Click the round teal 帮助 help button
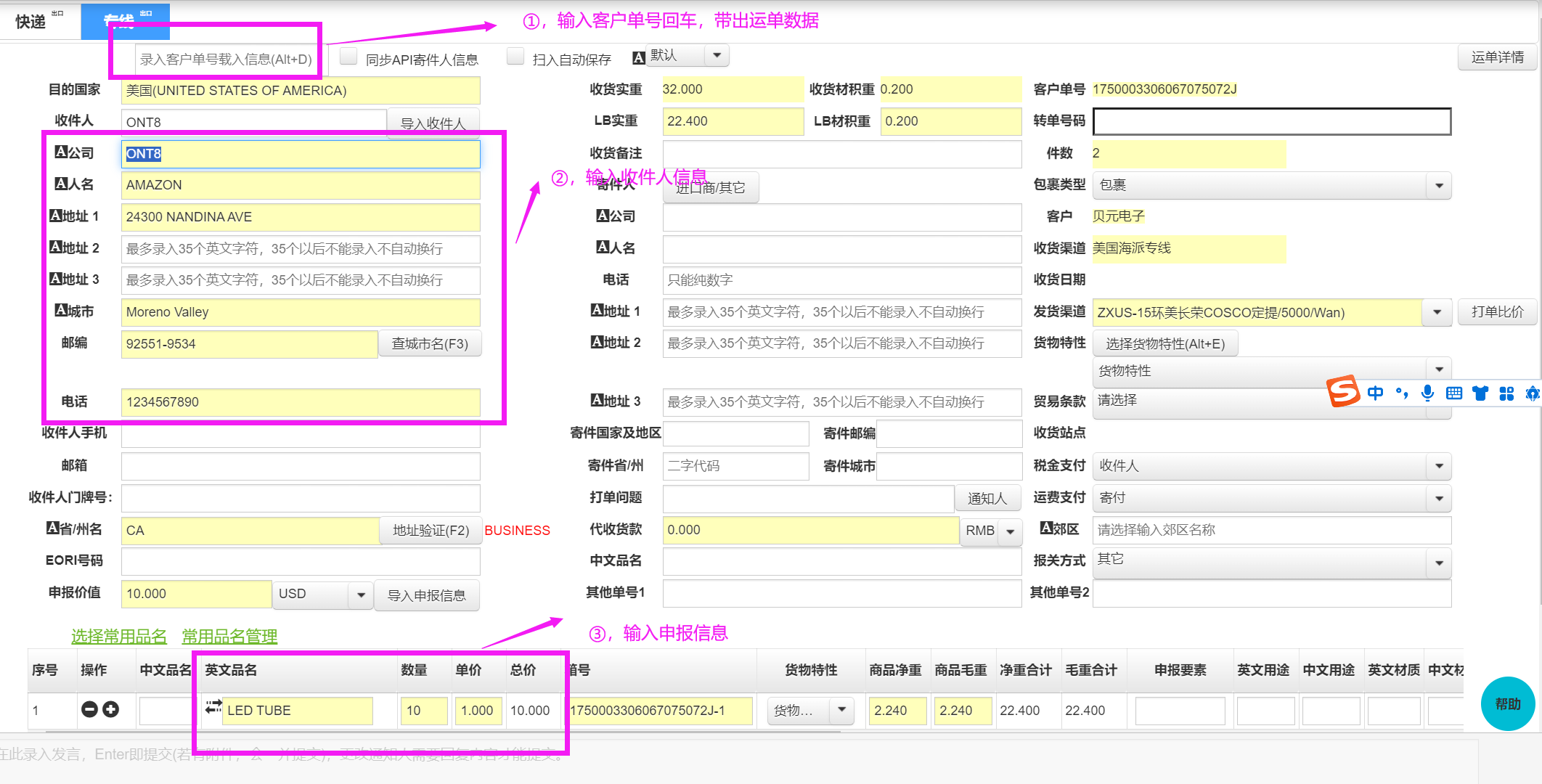This screenshot has height=784, width=1542. tap(1507, 703)
